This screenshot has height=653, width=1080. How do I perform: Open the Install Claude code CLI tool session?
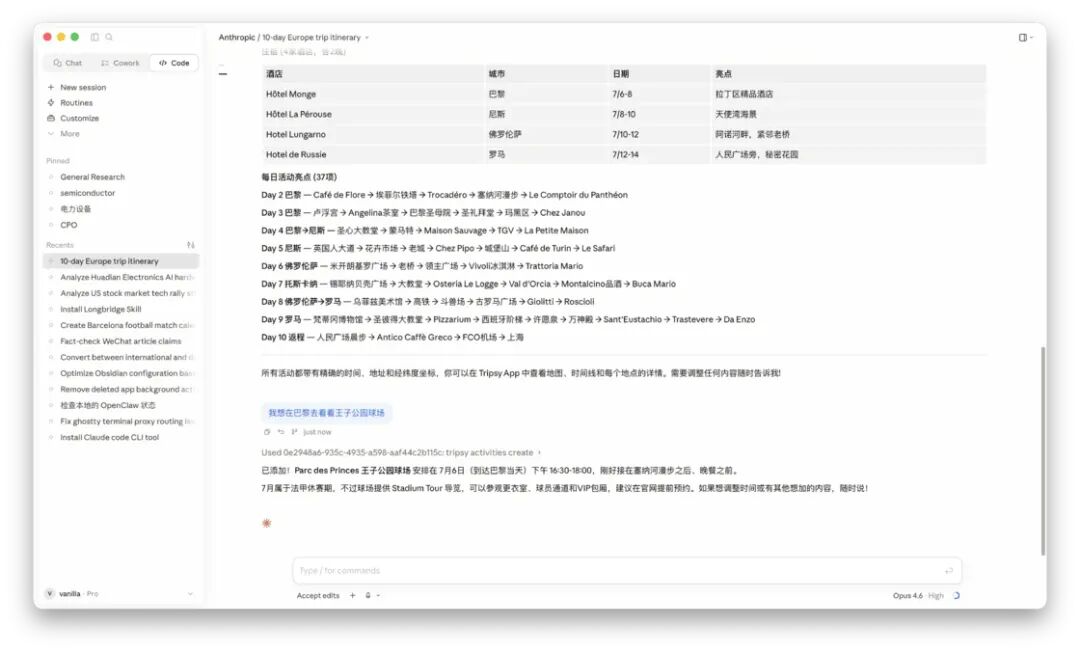[x=121, y=437]
